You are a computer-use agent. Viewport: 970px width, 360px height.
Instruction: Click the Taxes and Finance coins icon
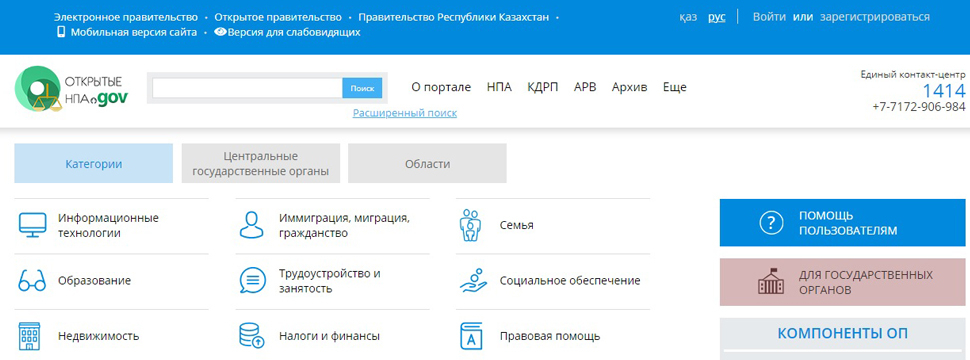252,336
